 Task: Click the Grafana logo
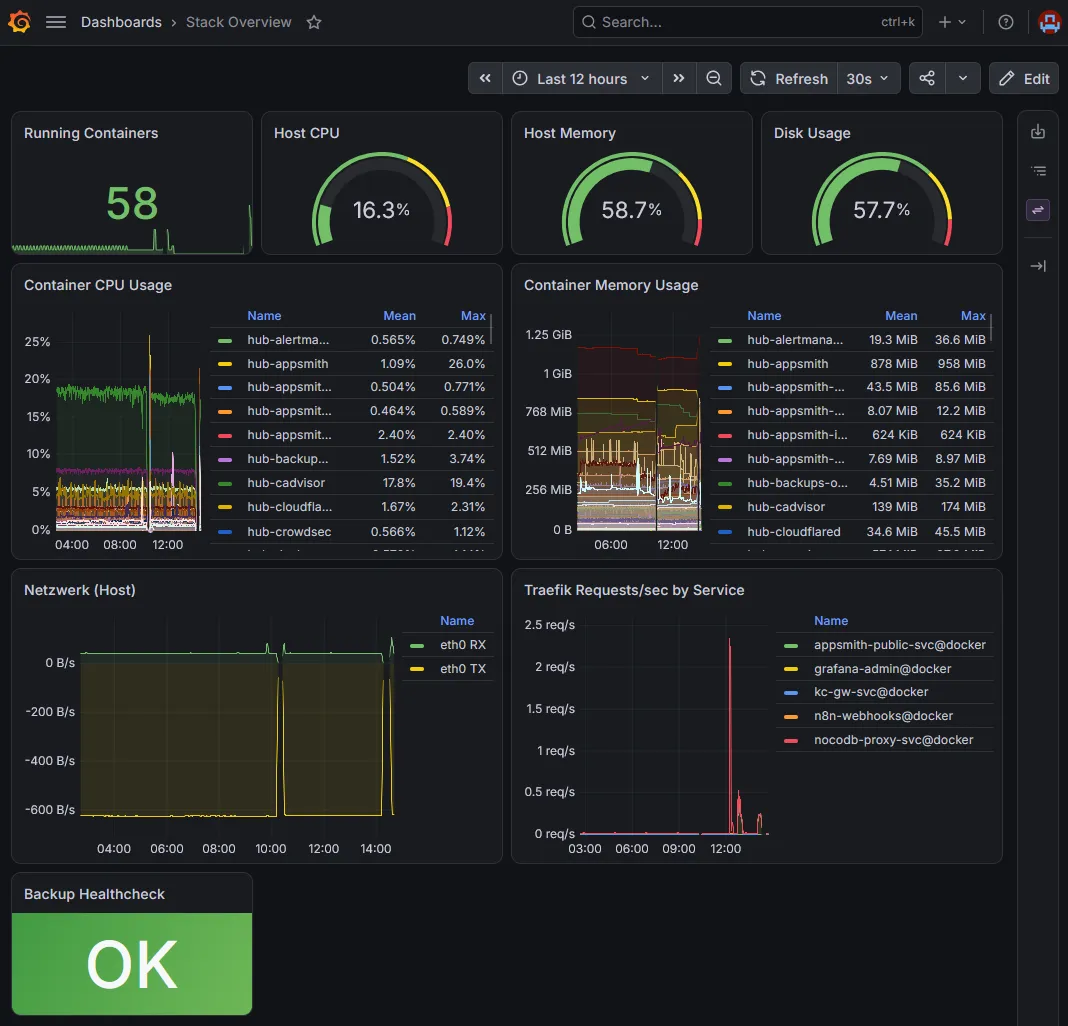19,22
